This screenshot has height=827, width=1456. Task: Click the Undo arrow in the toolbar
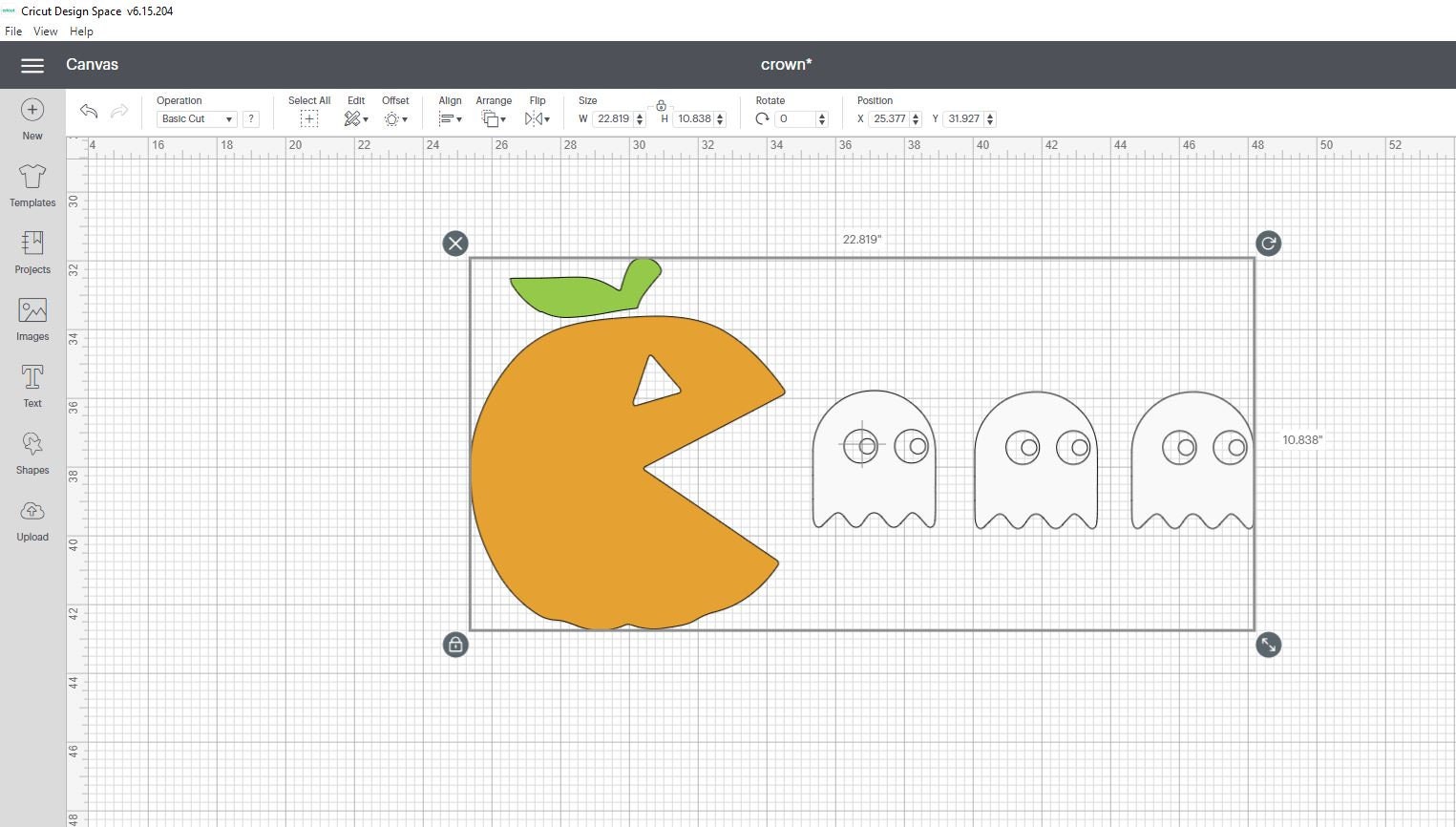(88, 112)
